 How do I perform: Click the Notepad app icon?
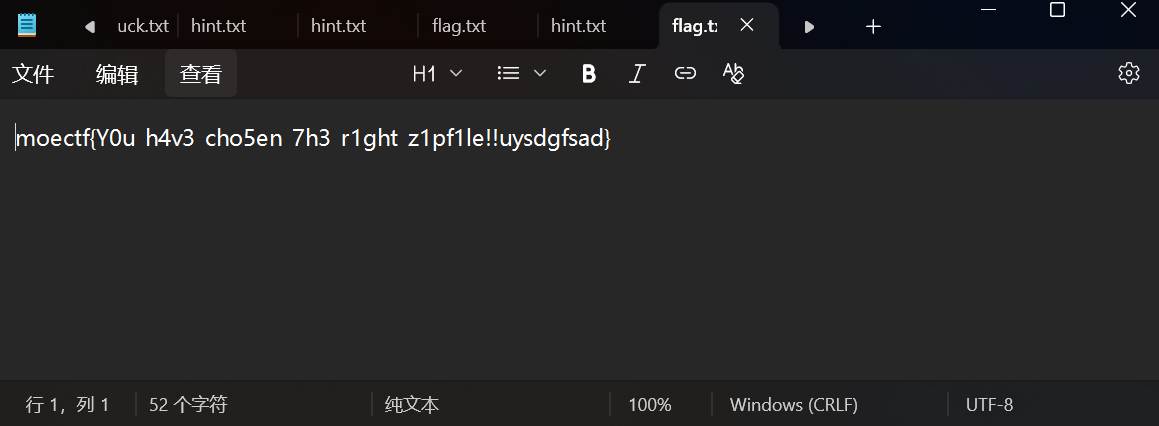click(x=27, y=26)
